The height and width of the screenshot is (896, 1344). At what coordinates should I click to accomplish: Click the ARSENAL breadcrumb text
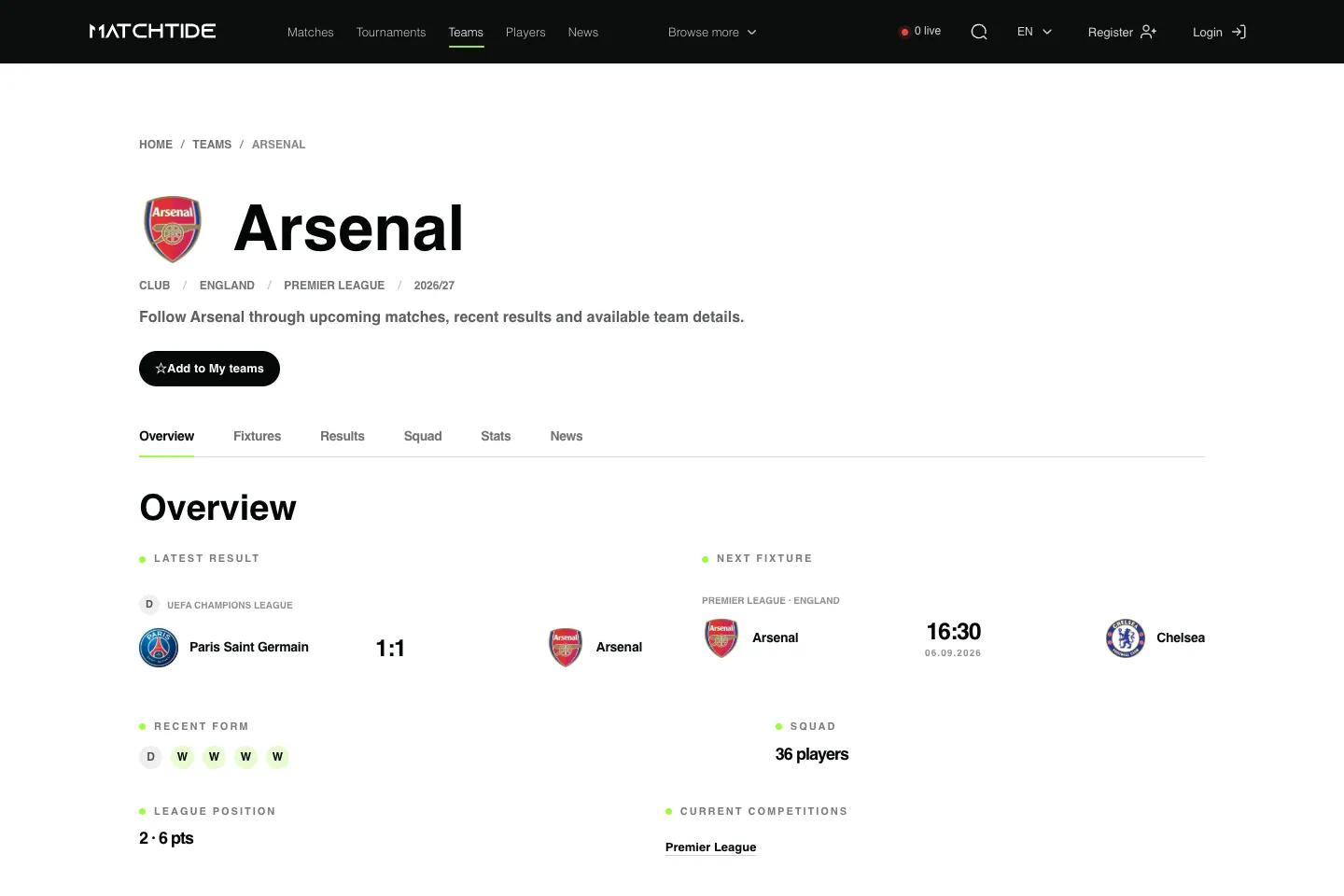[279, 145]
